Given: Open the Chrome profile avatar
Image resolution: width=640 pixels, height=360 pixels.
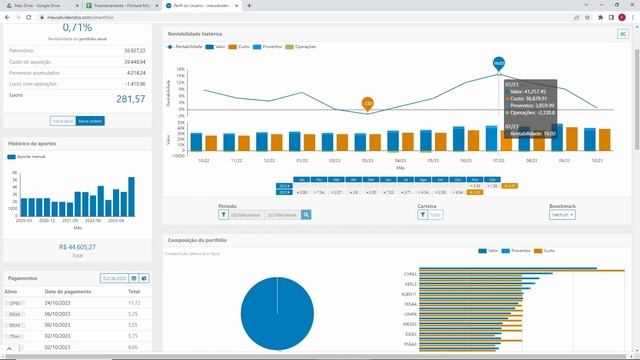Looking at the screenshot, I should pos(622,18).
